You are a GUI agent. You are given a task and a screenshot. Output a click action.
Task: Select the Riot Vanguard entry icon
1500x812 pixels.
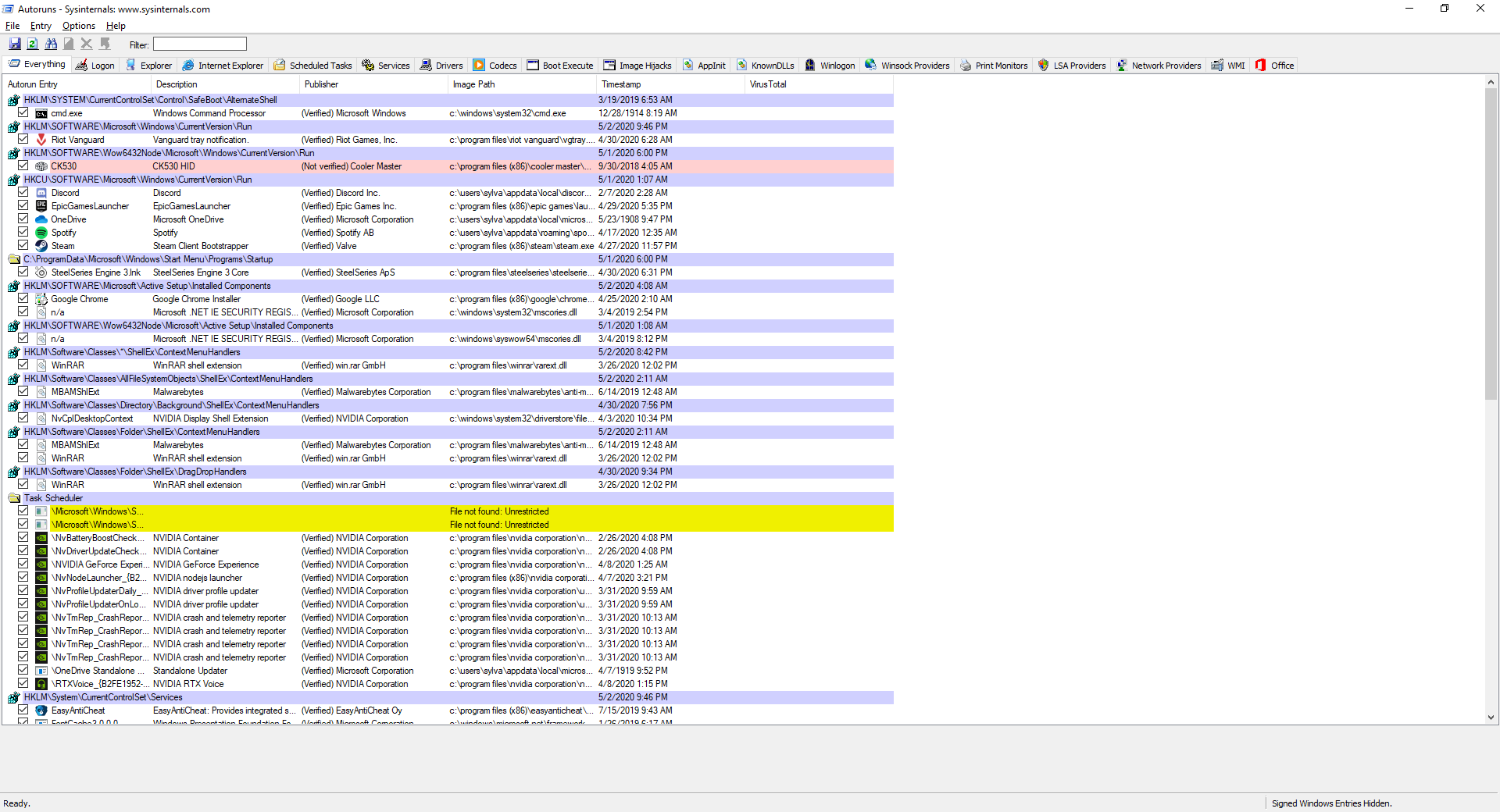click(x=41, y=140)
